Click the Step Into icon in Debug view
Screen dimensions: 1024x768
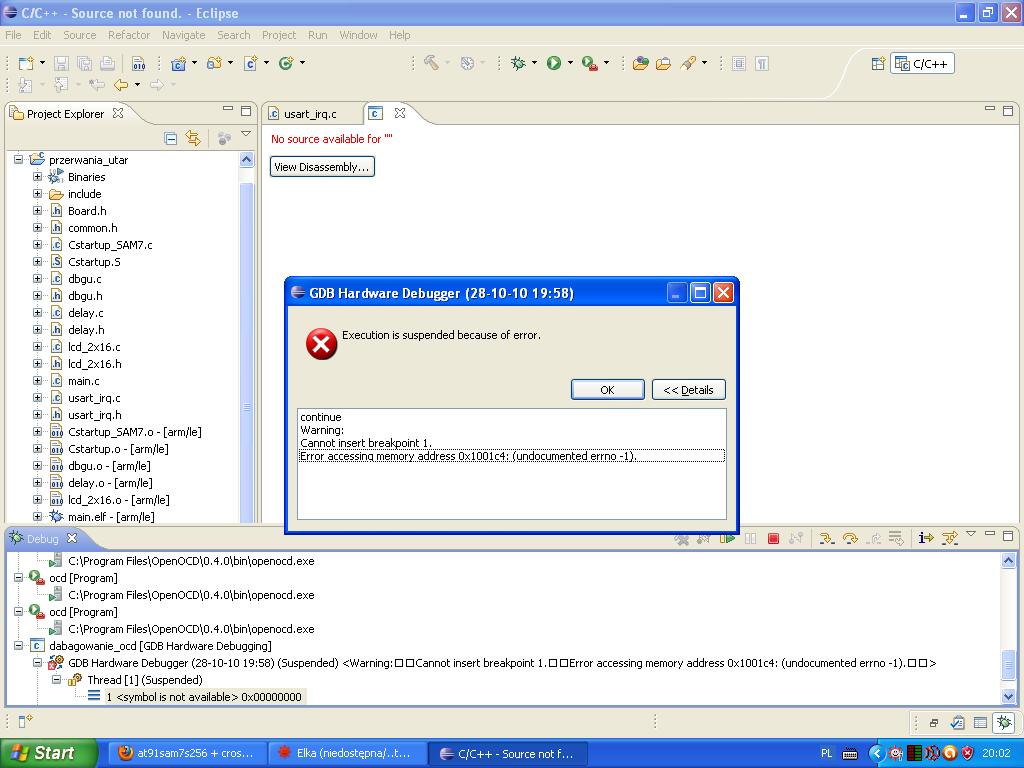827,538
